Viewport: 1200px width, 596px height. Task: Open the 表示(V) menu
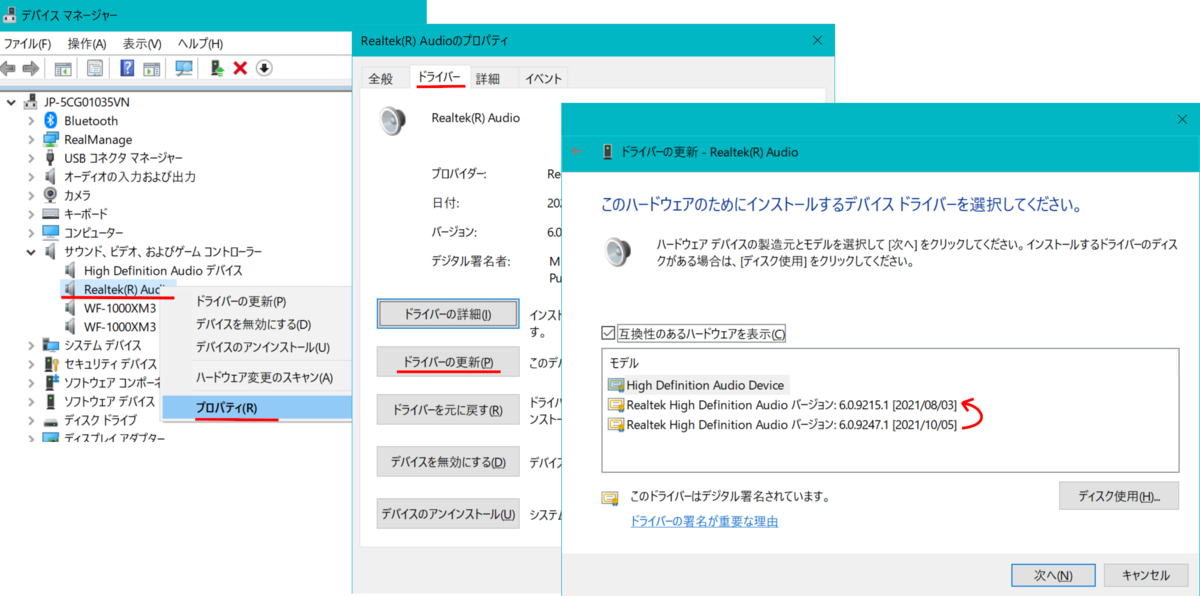[142, 44]
